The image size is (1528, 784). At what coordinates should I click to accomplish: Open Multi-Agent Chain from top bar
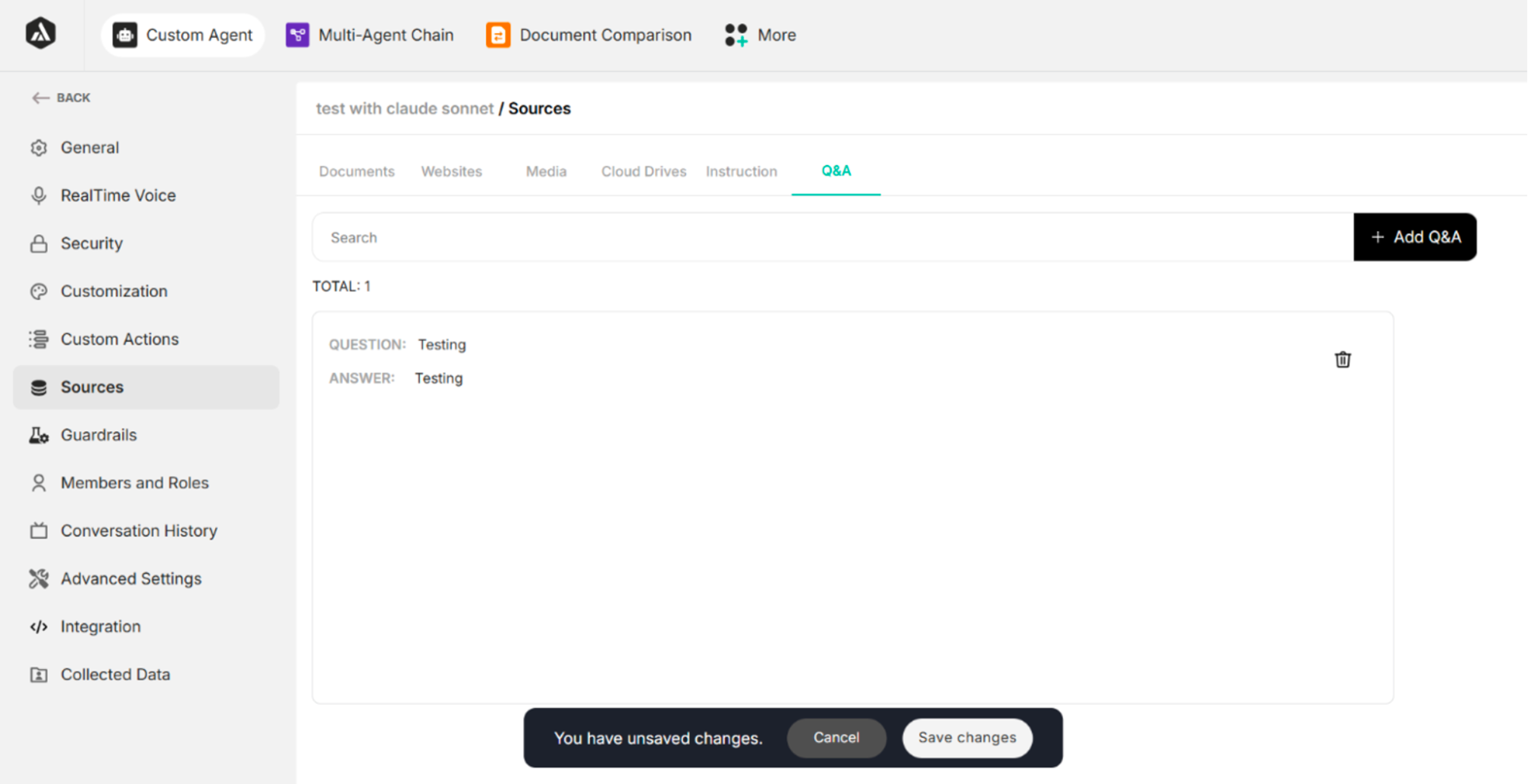tap(385, 35)
